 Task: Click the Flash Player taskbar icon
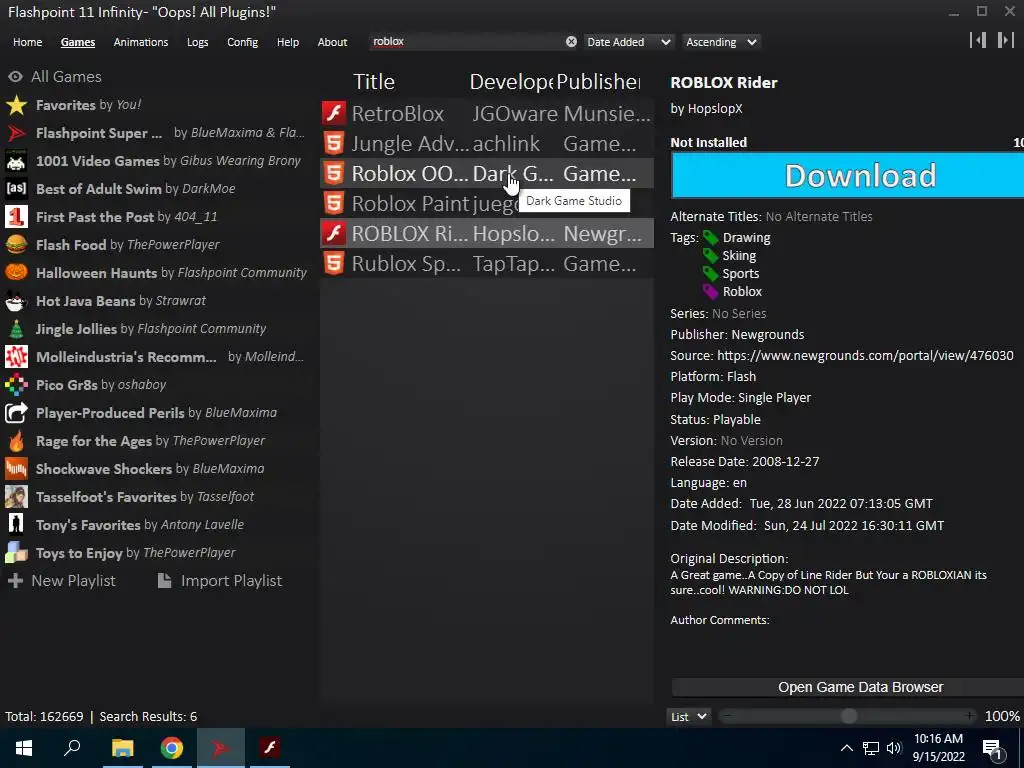tap(269, 748)
